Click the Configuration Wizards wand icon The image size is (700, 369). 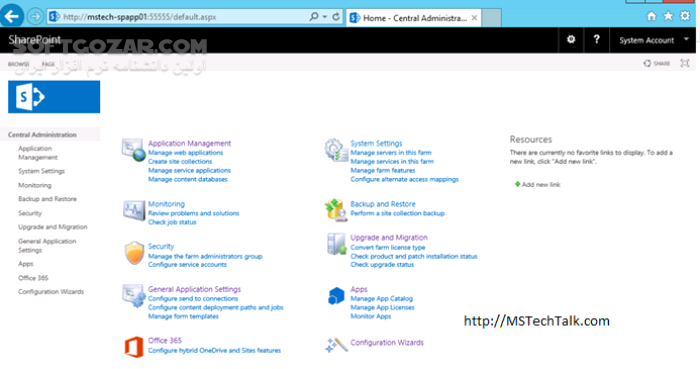(x=336, y=345)
